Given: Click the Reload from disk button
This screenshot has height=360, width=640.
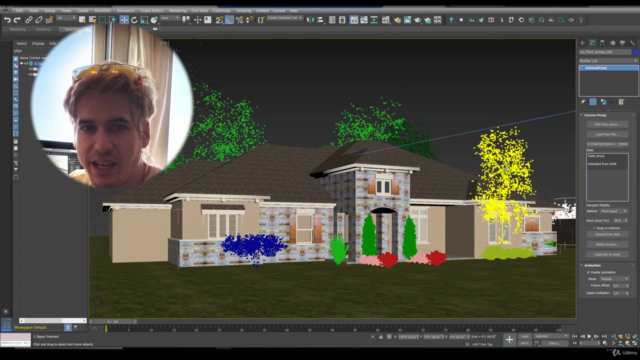Looking at the screenshot, I should [x=607, y=235].
